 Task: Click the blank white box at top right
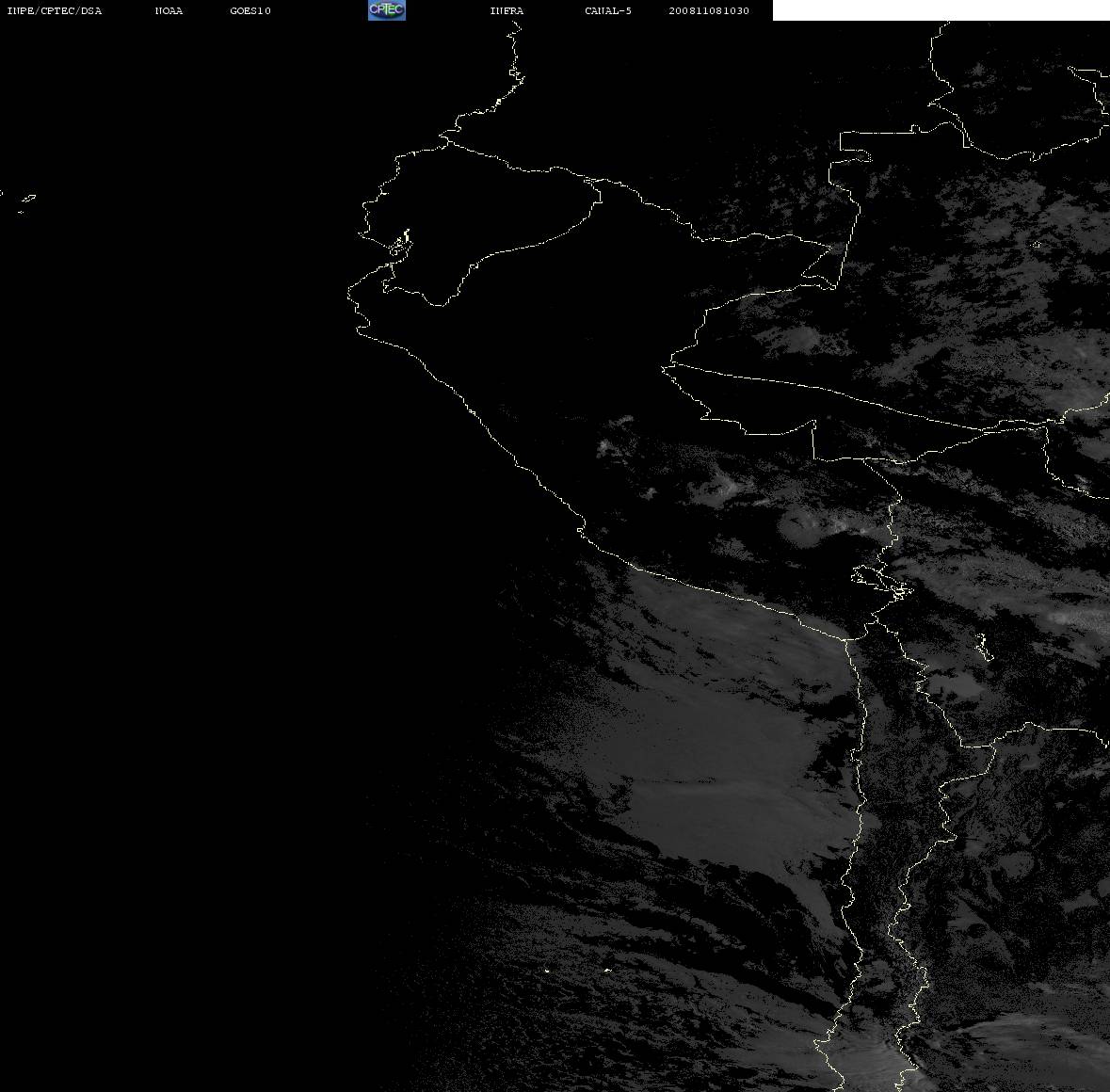pyautogui.click(x=941, y=10)
